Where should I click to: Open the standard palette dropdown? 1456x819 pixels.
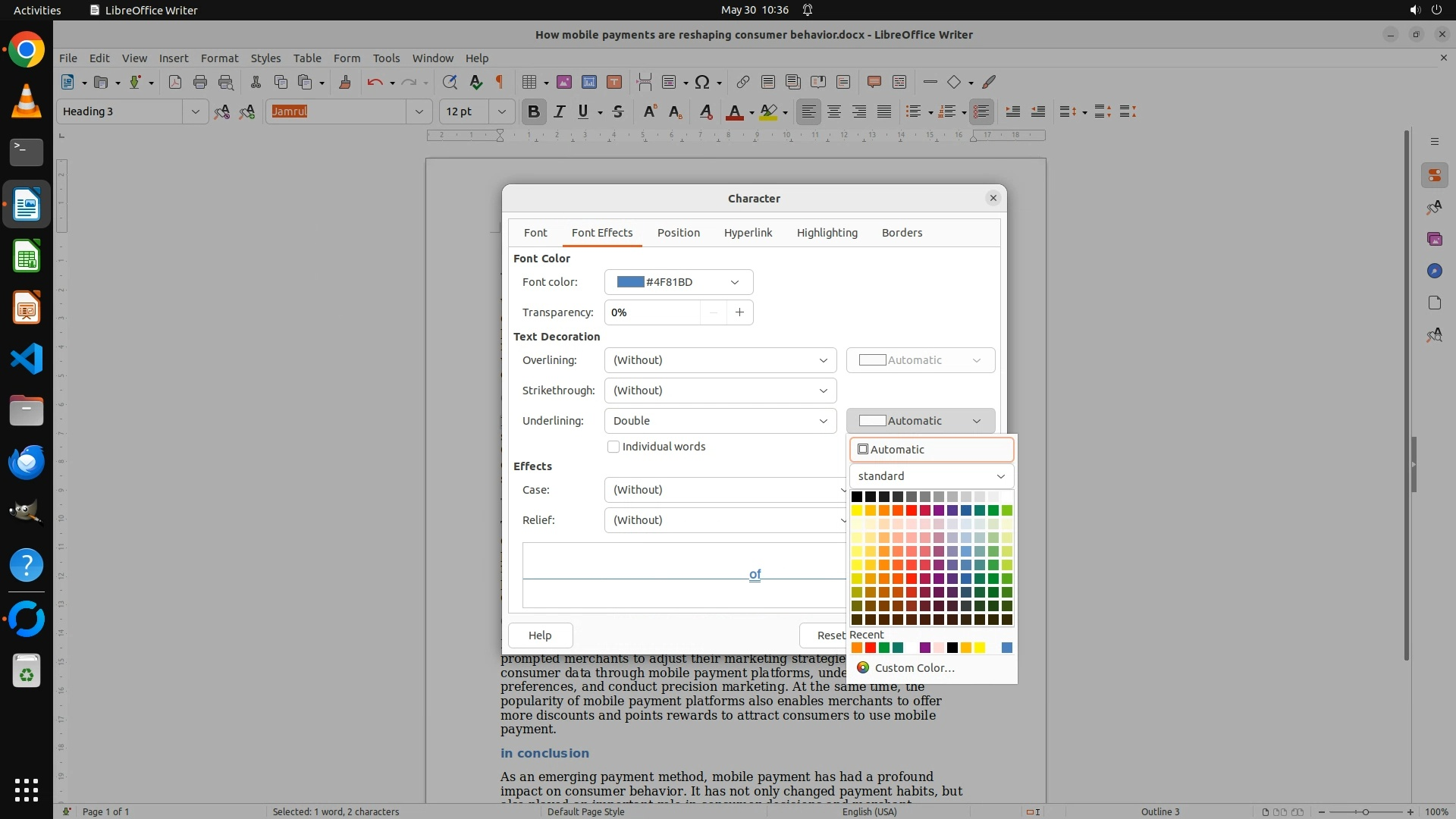pos(931,476)
